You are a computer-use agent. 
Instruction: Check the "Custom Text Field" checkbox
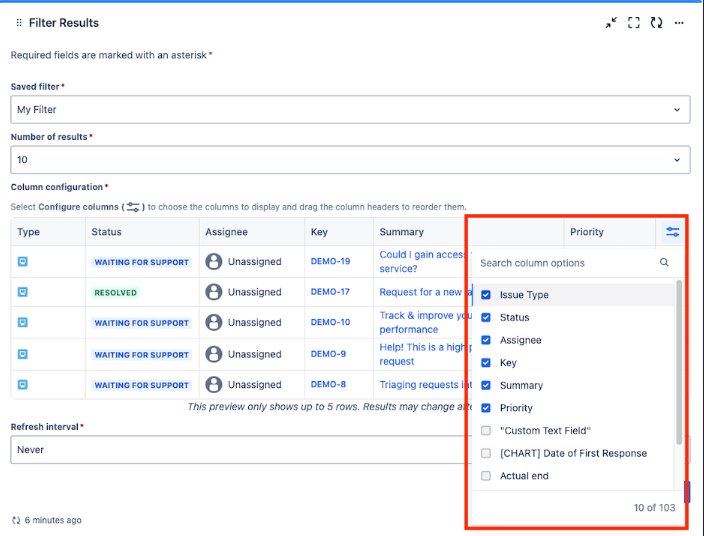pyautogui.click(x=486, y=431)
